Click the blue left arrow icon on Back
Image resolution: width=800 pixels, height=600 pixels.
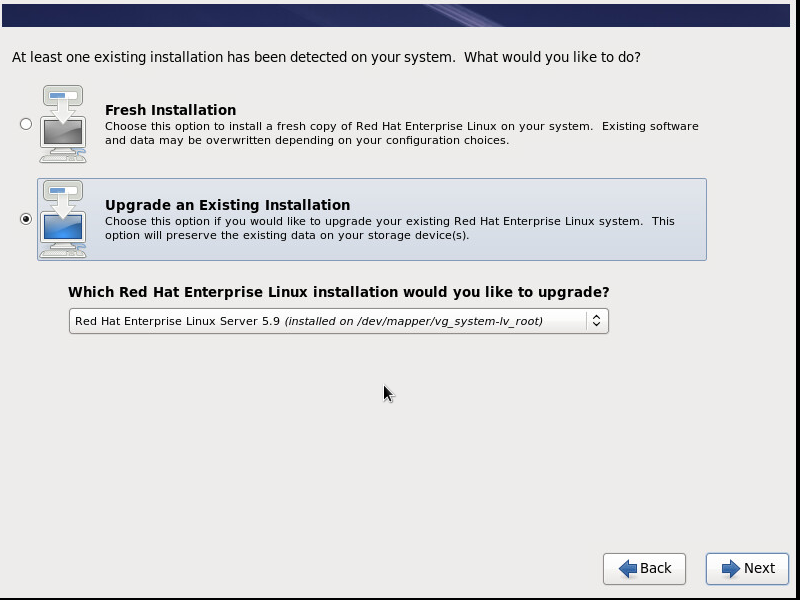[x=628, y=568]
